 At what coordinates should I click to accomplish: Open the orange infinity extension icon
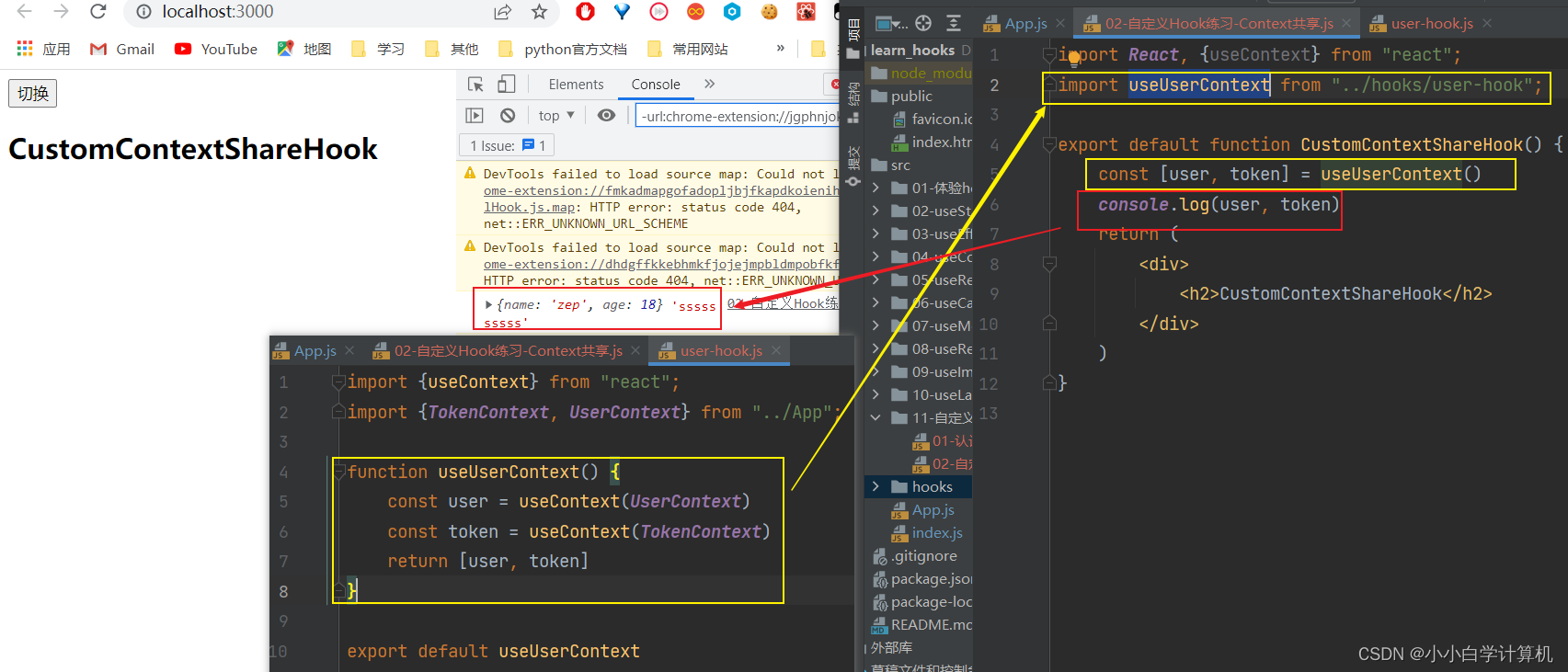[695, 11]
